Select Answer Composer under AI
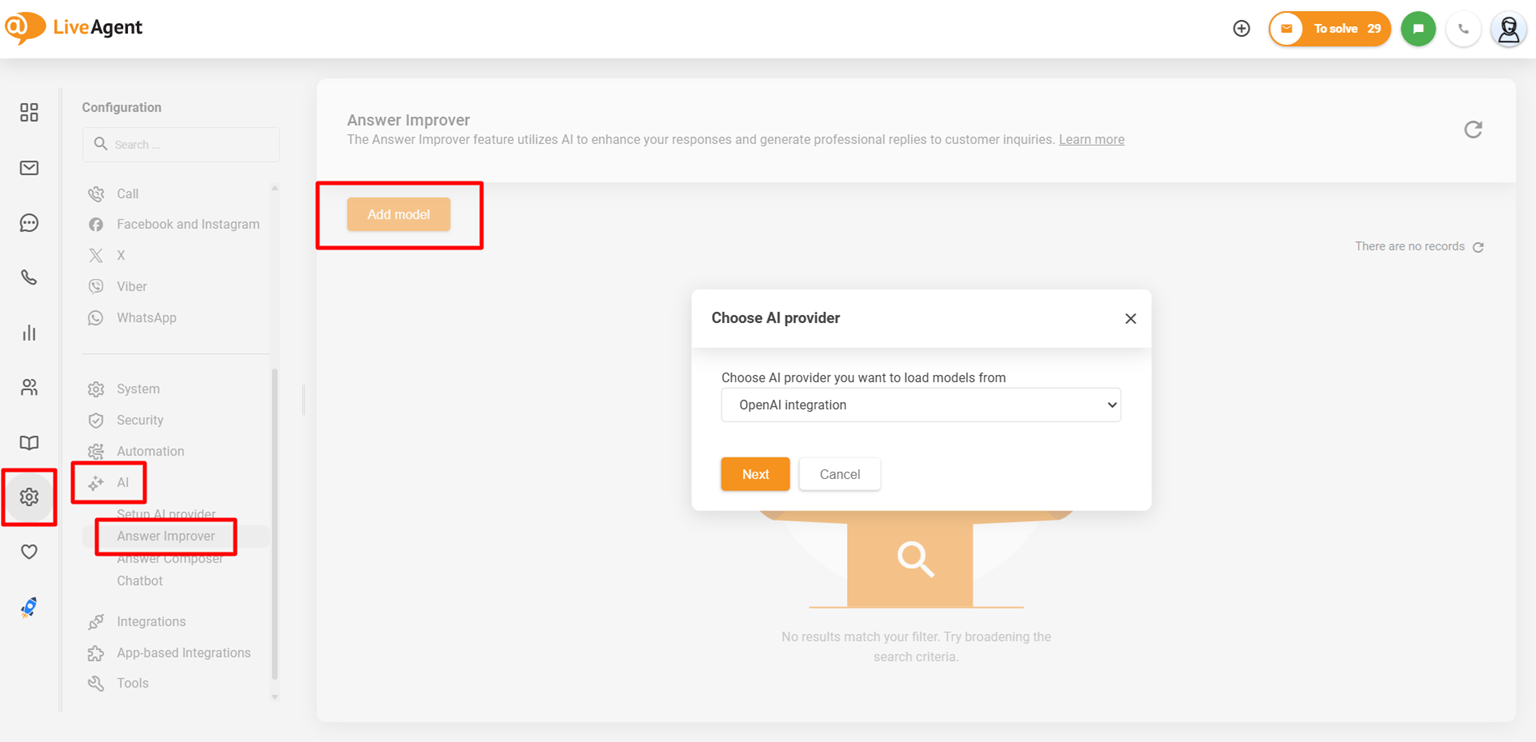Viewport: 1536px width, 742px height. pos(168,557)
